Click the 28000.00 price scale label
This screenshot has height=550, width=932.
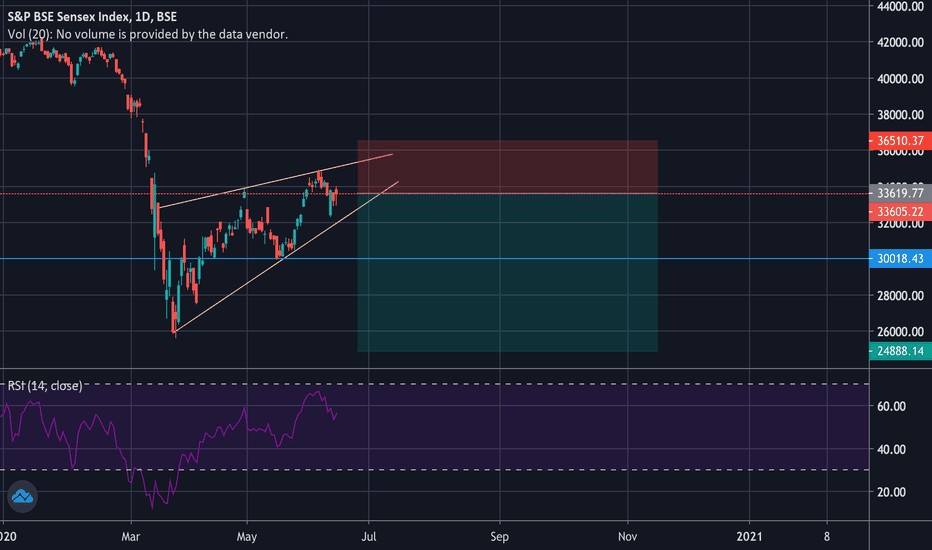pyautogui.click(x=900, y=296)
